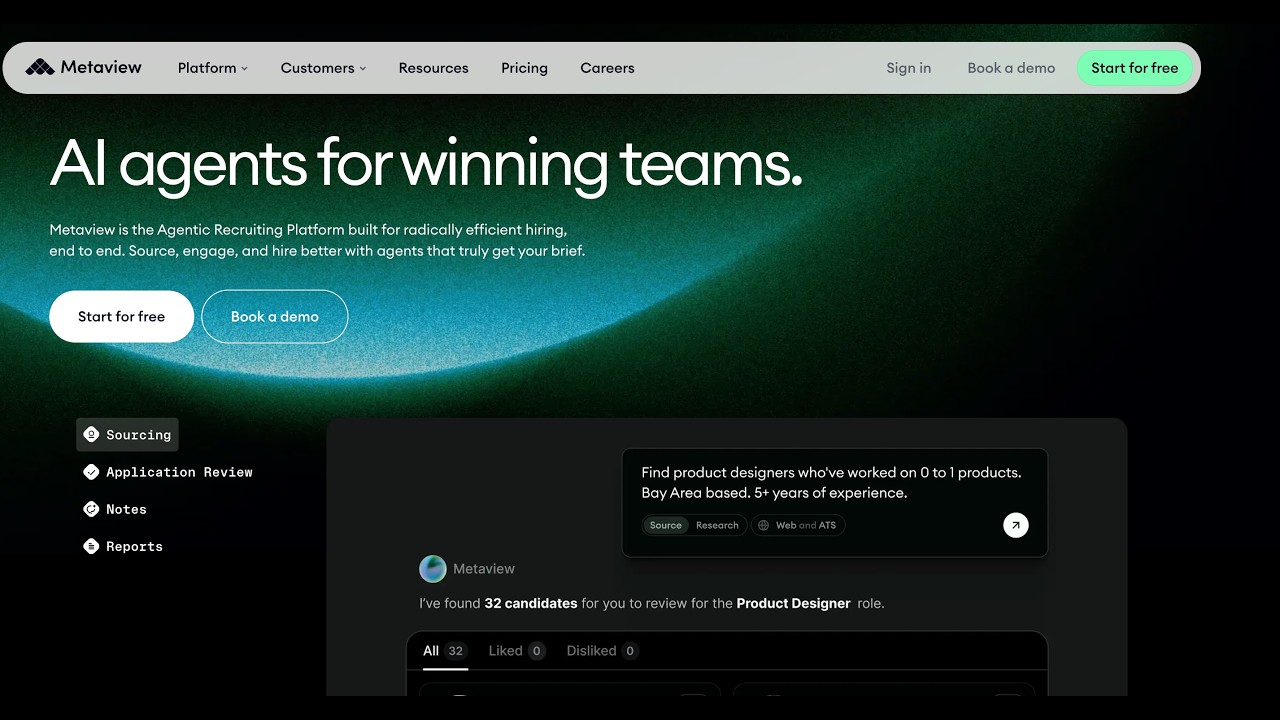Image resolution: width=1280 pixels, height=720 pixels.
Task: Select the Research mode toggle
Action: 717,525
